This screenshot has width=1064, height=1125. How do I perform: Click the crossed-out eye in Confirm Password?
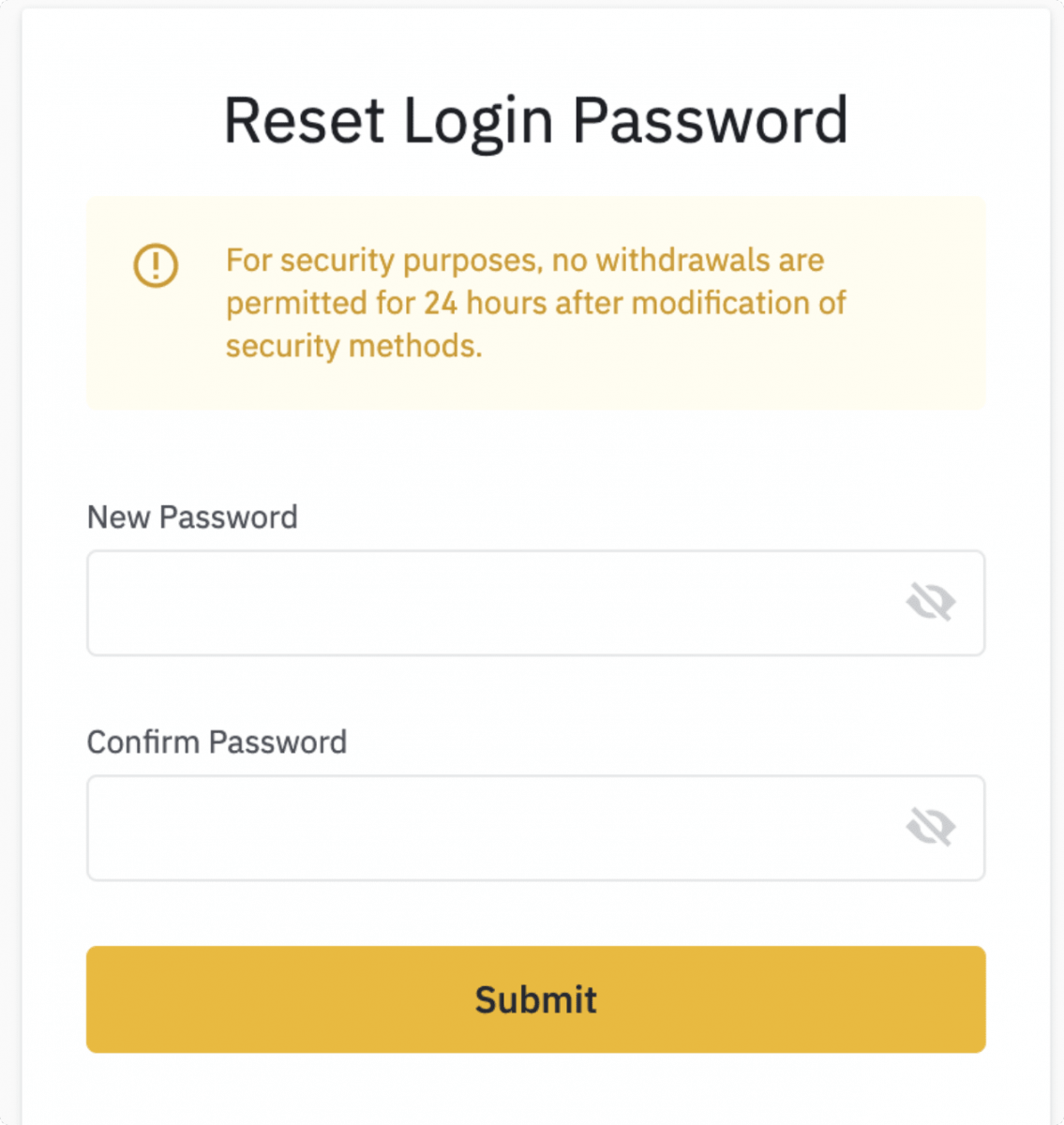point(930,827)
